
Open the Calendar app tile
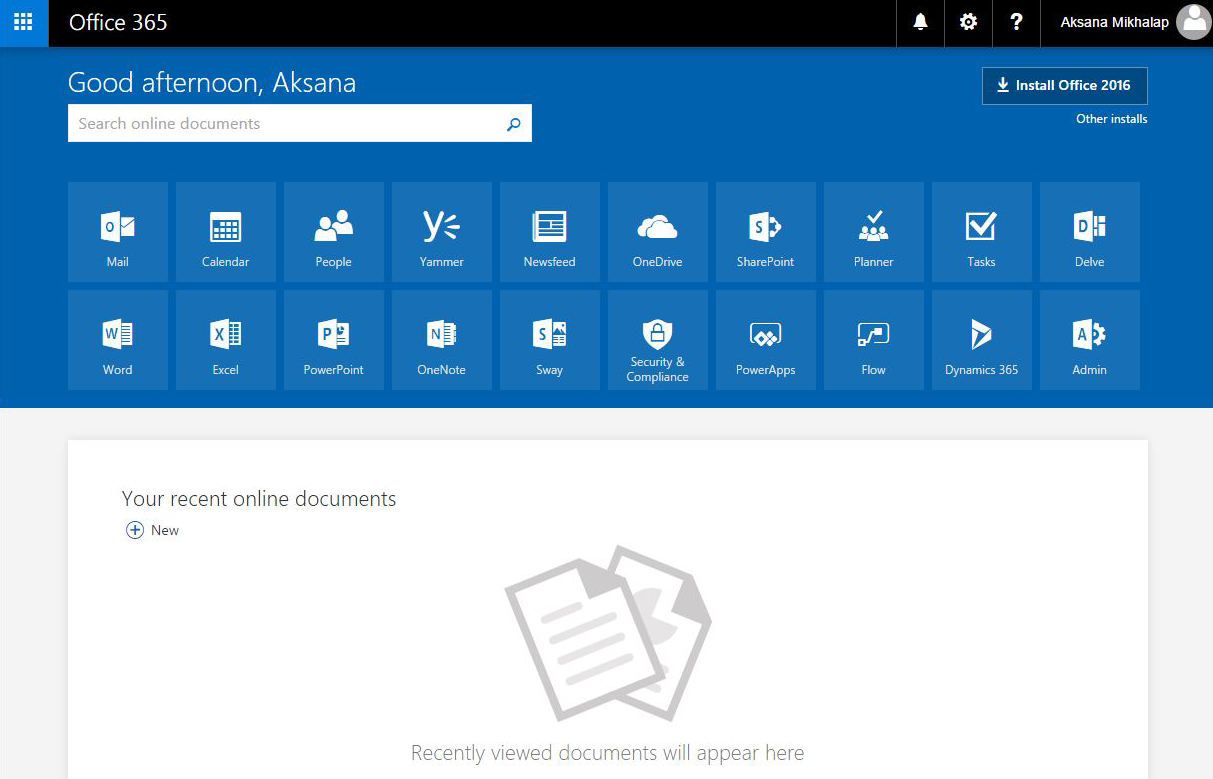[x=226, y=232]
